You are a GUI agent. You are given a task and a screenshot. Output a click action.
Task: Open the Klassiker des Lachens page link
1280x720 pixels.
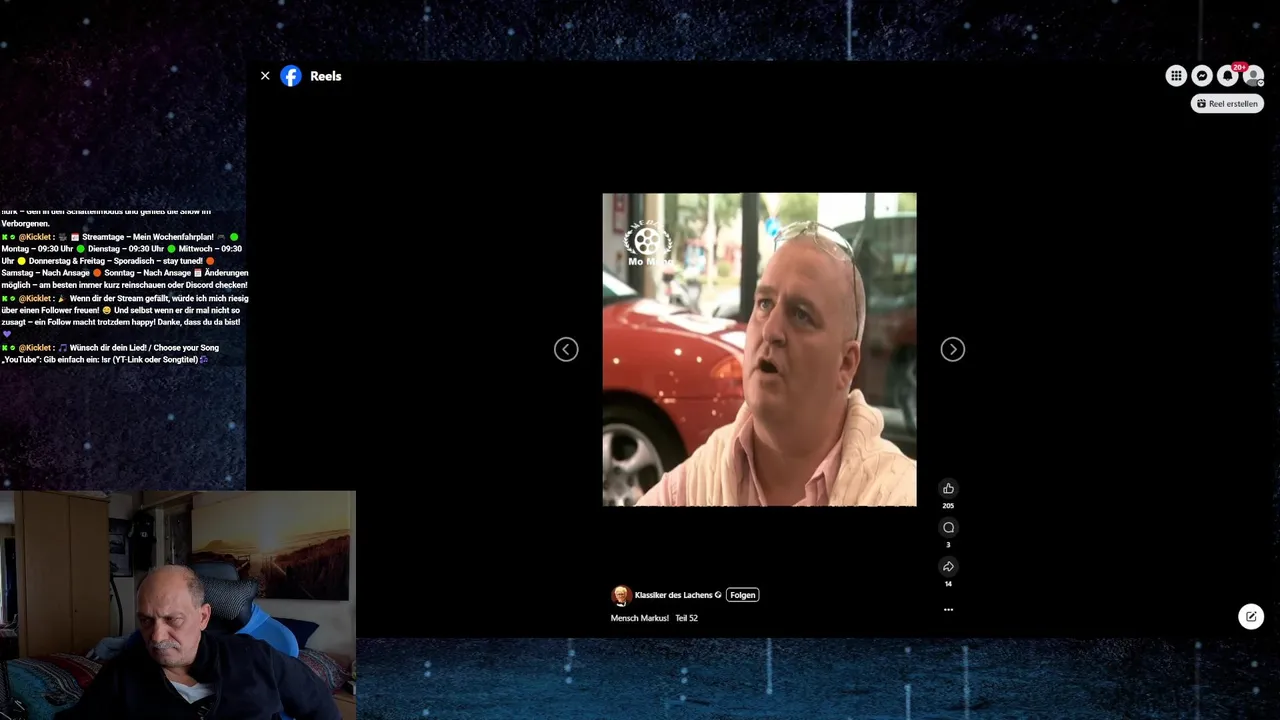674,595
